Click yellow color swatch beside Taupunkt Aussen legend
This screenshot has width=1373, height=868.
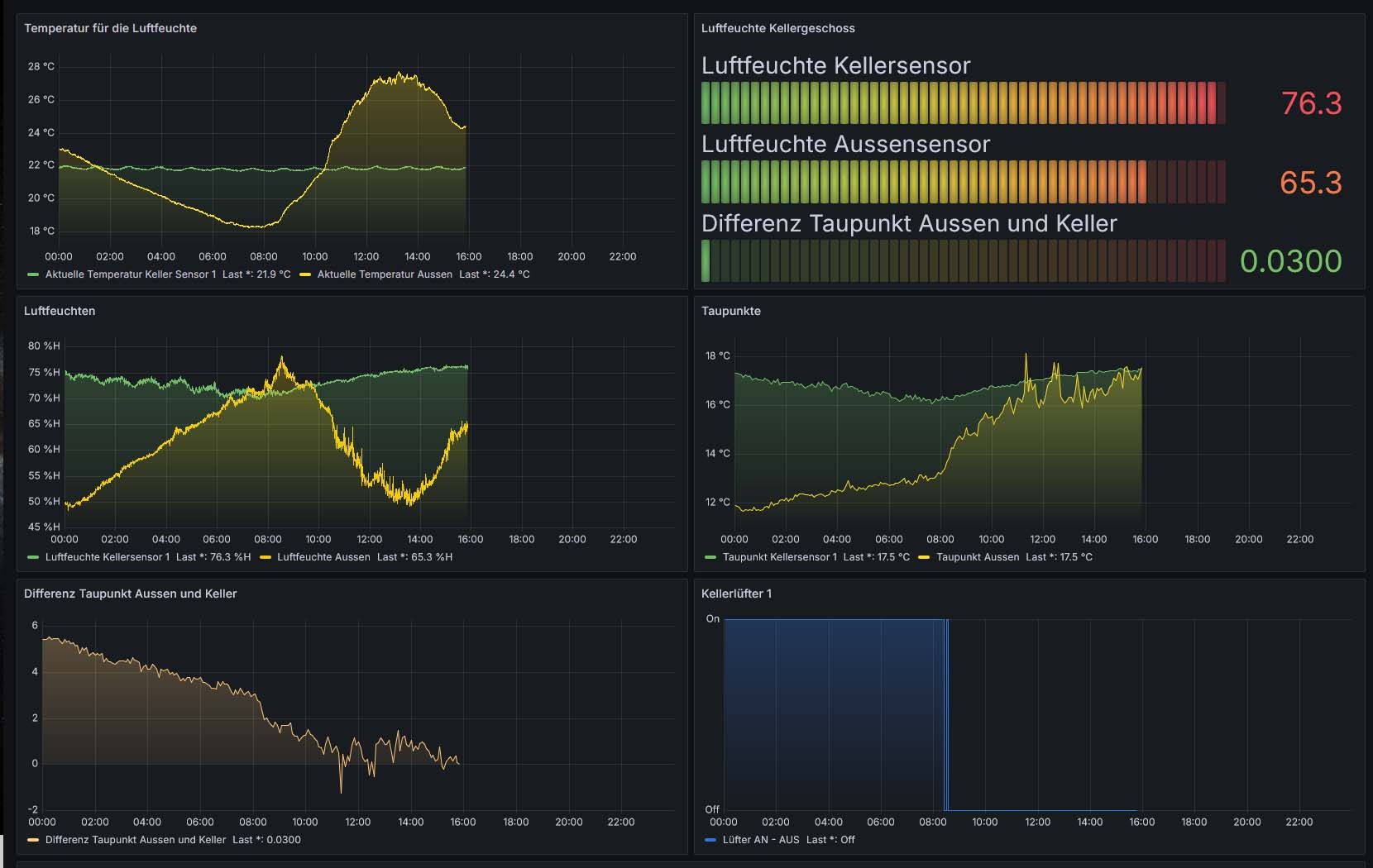click(x=924, y=557)
